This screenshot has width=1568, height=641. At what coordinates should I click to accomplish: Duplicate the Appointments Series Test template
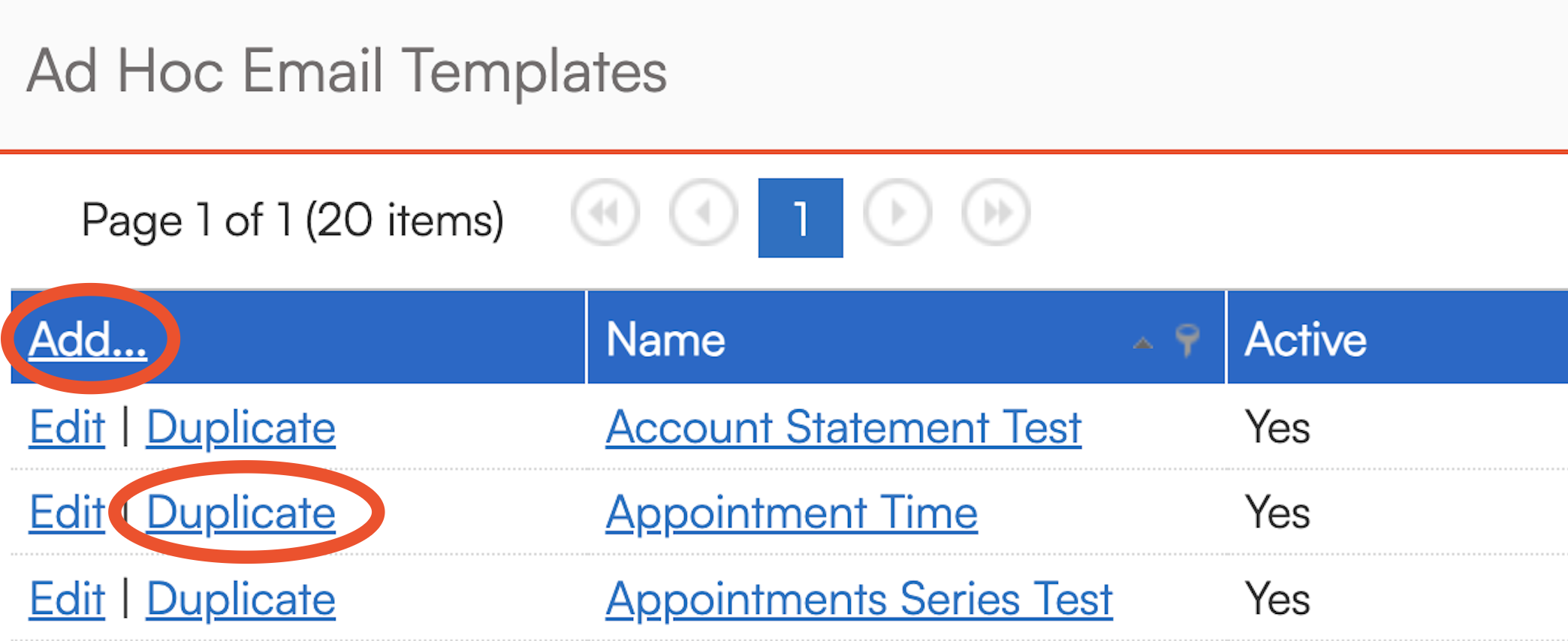pos(241,599)
